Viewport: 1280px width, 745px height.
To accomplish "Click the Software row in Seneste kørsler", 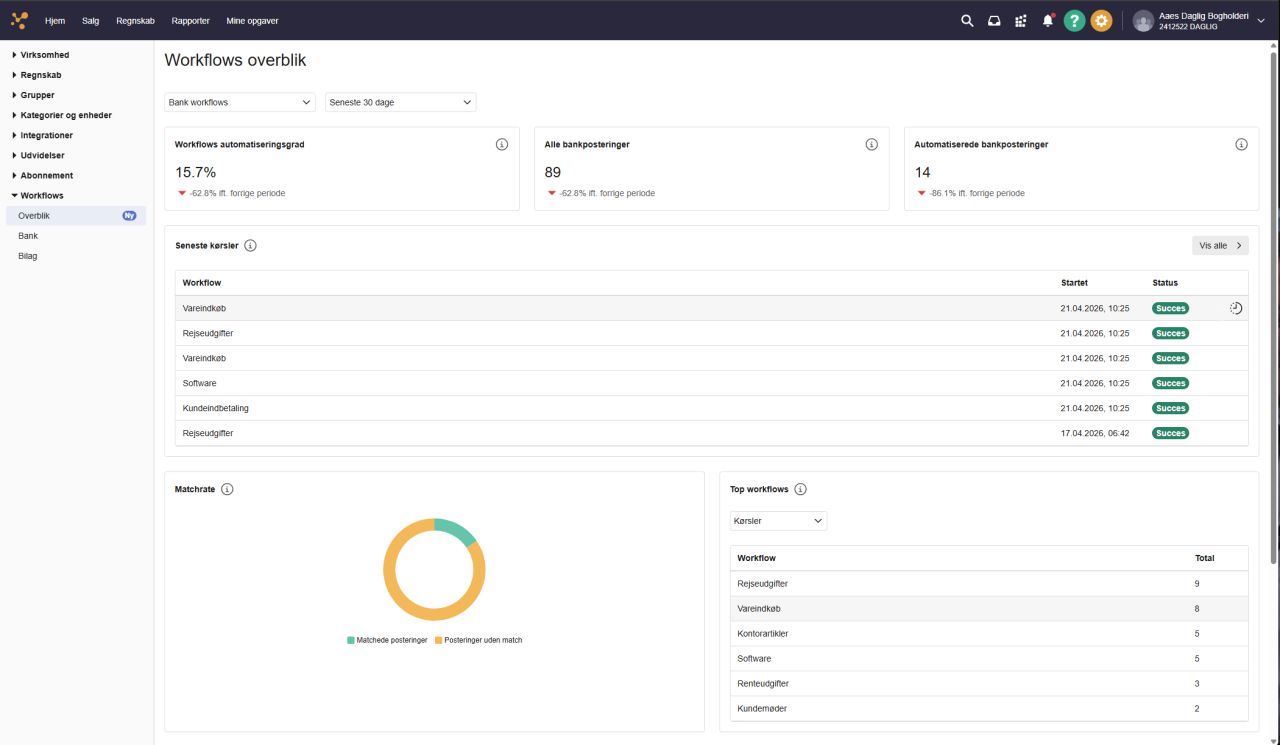I will [x=711, y=383].
